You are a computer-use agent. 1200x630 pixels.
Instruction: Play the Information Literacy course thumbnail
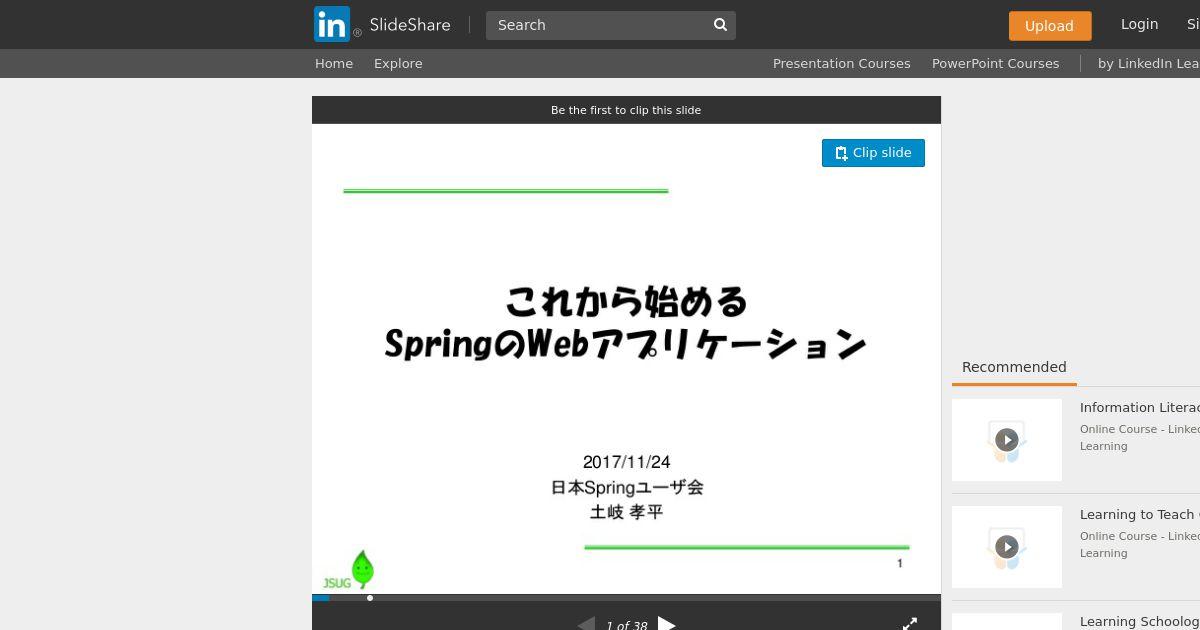pyautogui.click(x=1007, y=440)
